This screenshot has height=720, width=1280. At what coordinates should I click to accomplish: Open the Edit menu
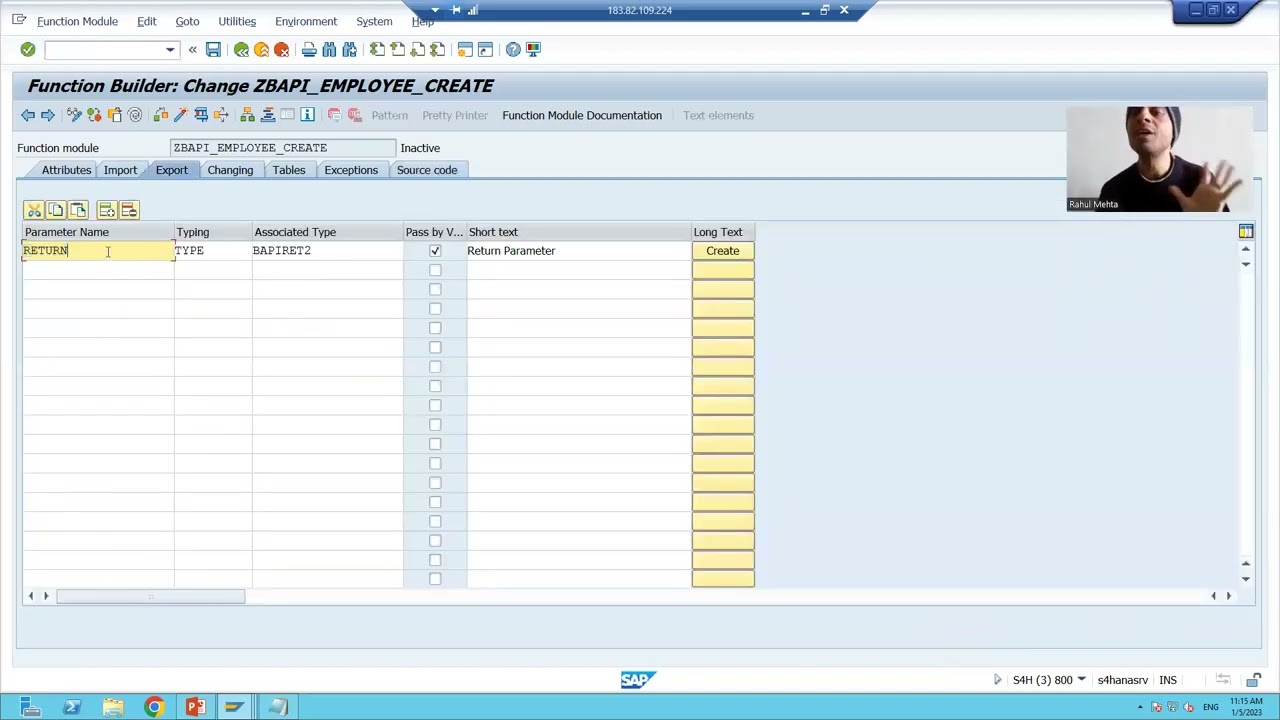tap(146, 21)
